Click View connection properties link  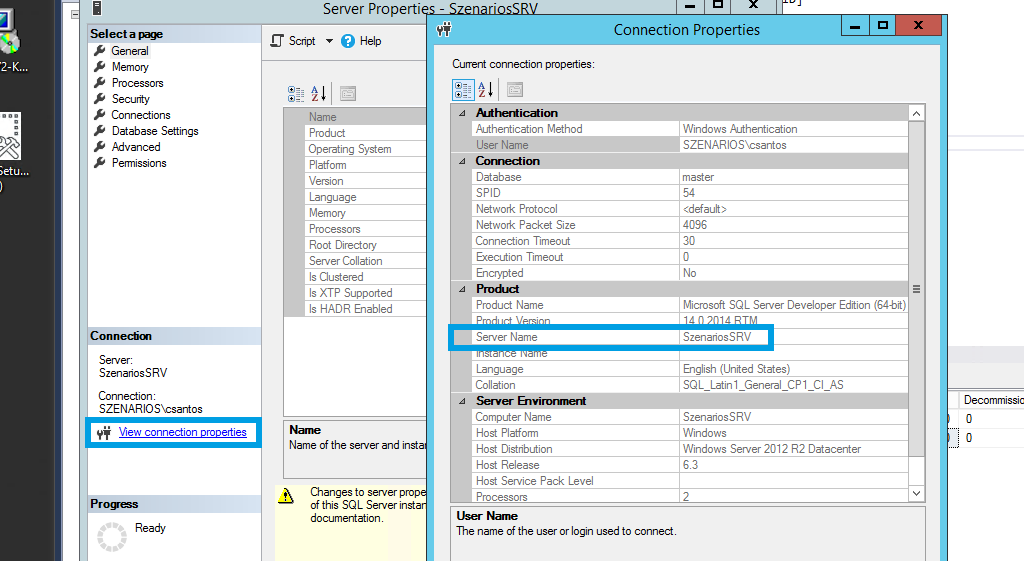pos(182,432)
